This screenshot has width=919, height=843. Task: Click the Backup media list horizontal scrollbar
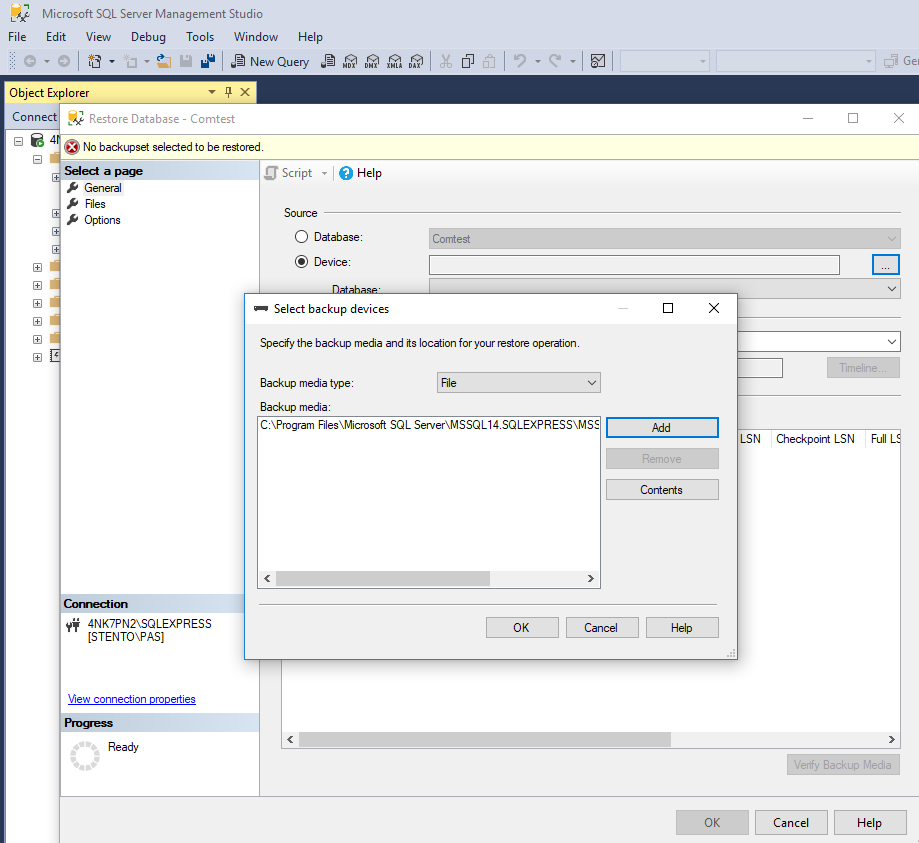coord(382,579)
